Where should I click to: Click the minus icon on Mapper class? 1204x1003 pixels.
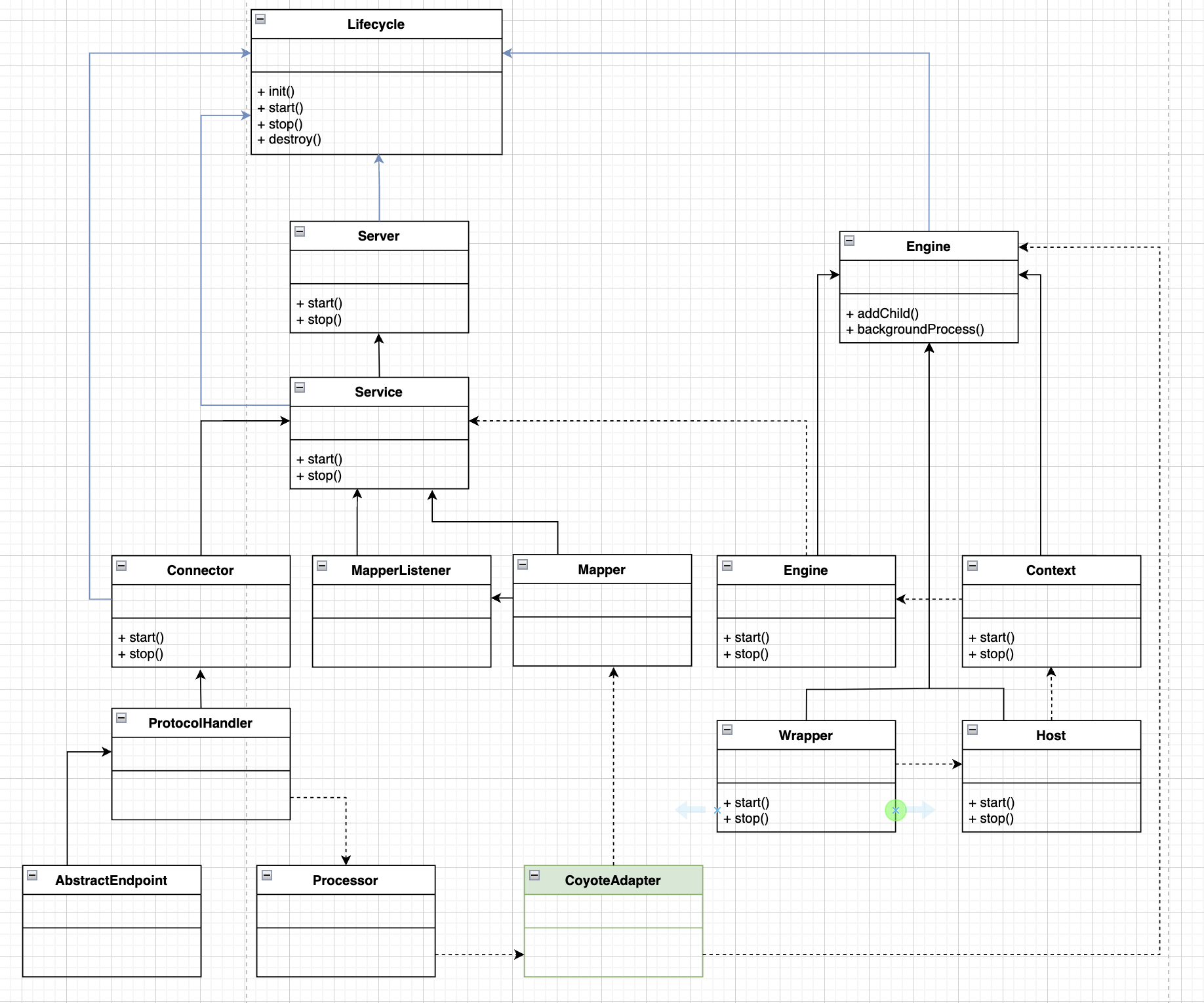523,564
